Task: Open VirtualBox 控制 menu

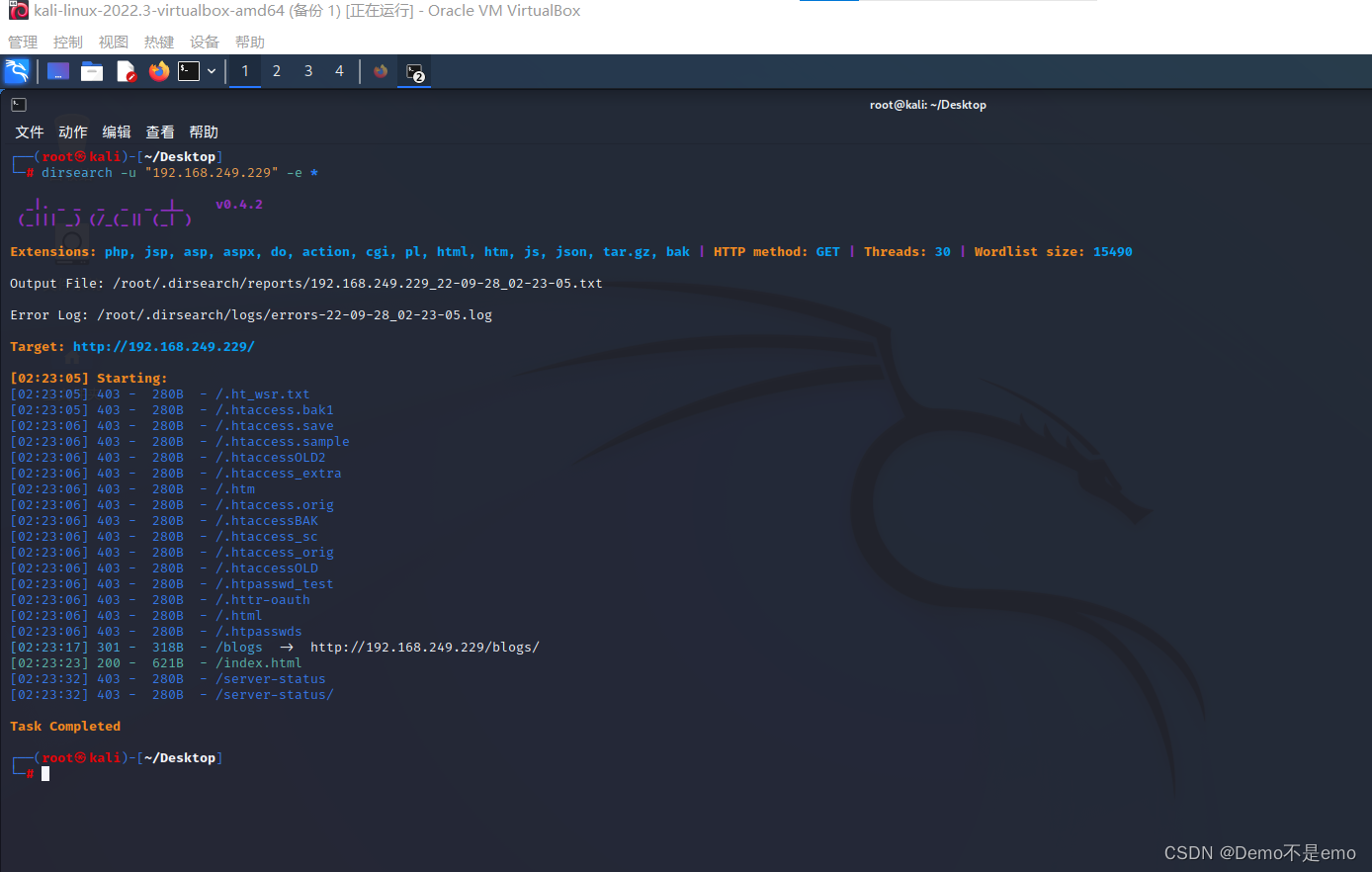Action: point(68,42)
